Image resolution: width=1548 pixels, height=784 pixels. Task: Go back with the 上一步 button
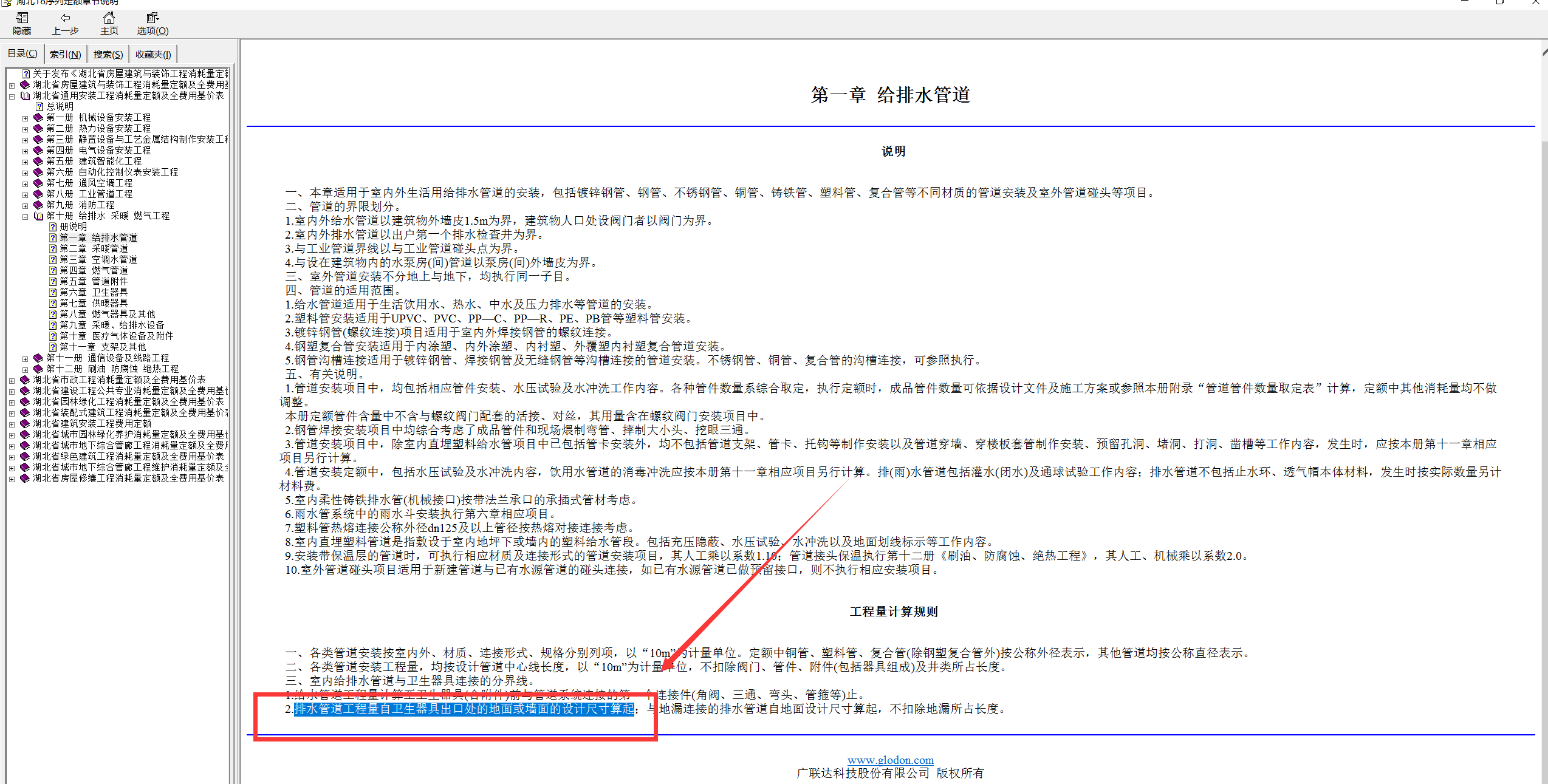pyautogui.click(x=65, y=24)
